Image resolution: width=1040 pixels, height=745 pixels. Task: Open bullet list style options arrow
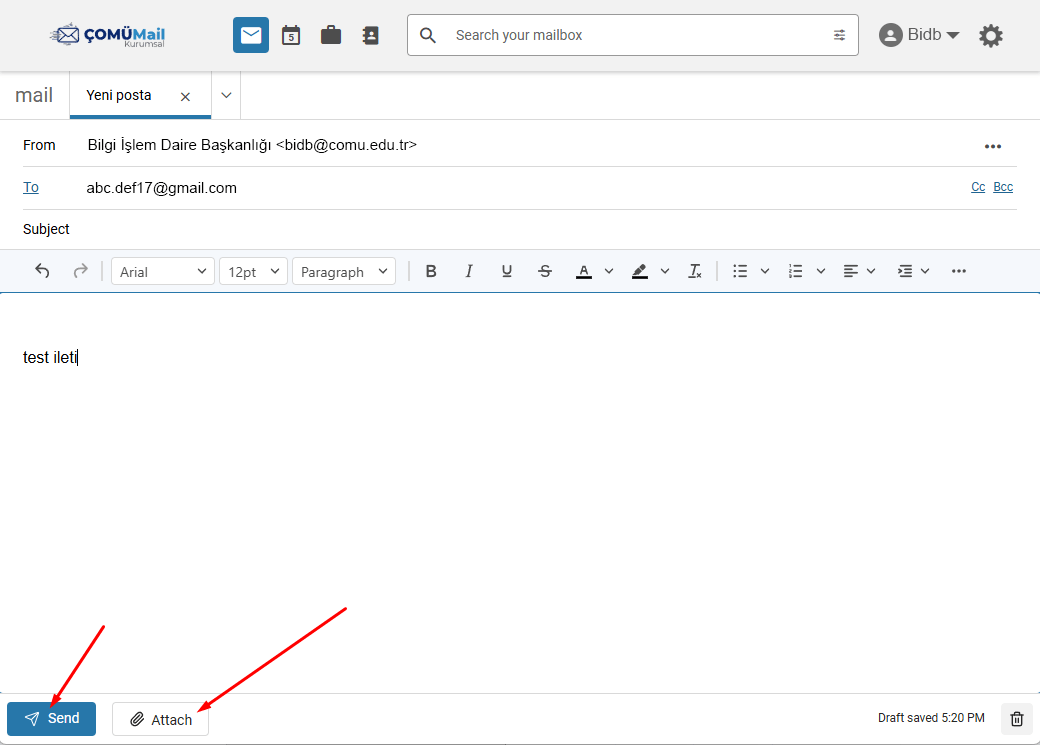[x=765, y=271]
